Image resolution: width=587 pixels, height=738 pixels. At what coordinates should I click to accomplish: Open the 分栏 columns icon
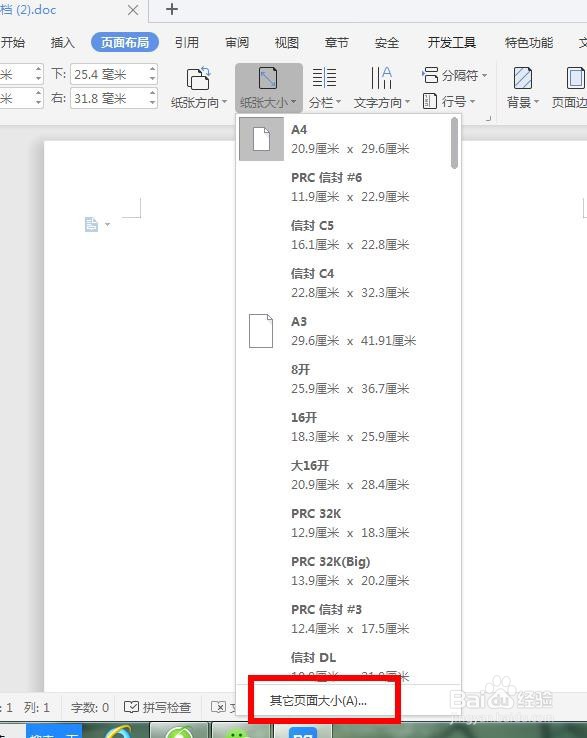(x=324, y=78)
